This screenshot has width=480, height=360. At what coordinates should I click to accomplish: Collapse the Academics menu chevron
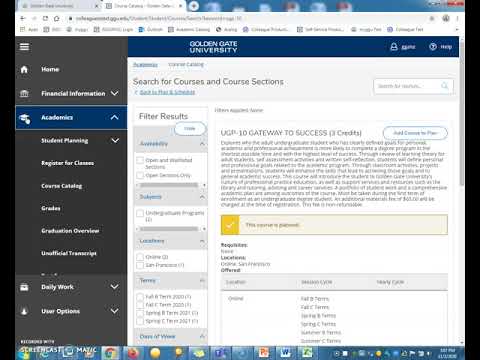pos(114,117)
